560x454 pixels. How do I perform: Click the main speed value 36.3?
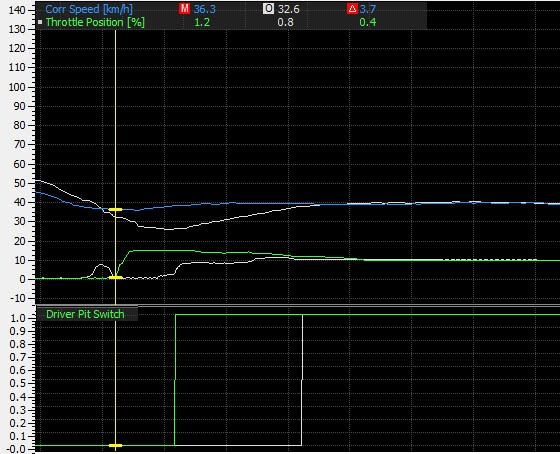[x=205, y=9]
